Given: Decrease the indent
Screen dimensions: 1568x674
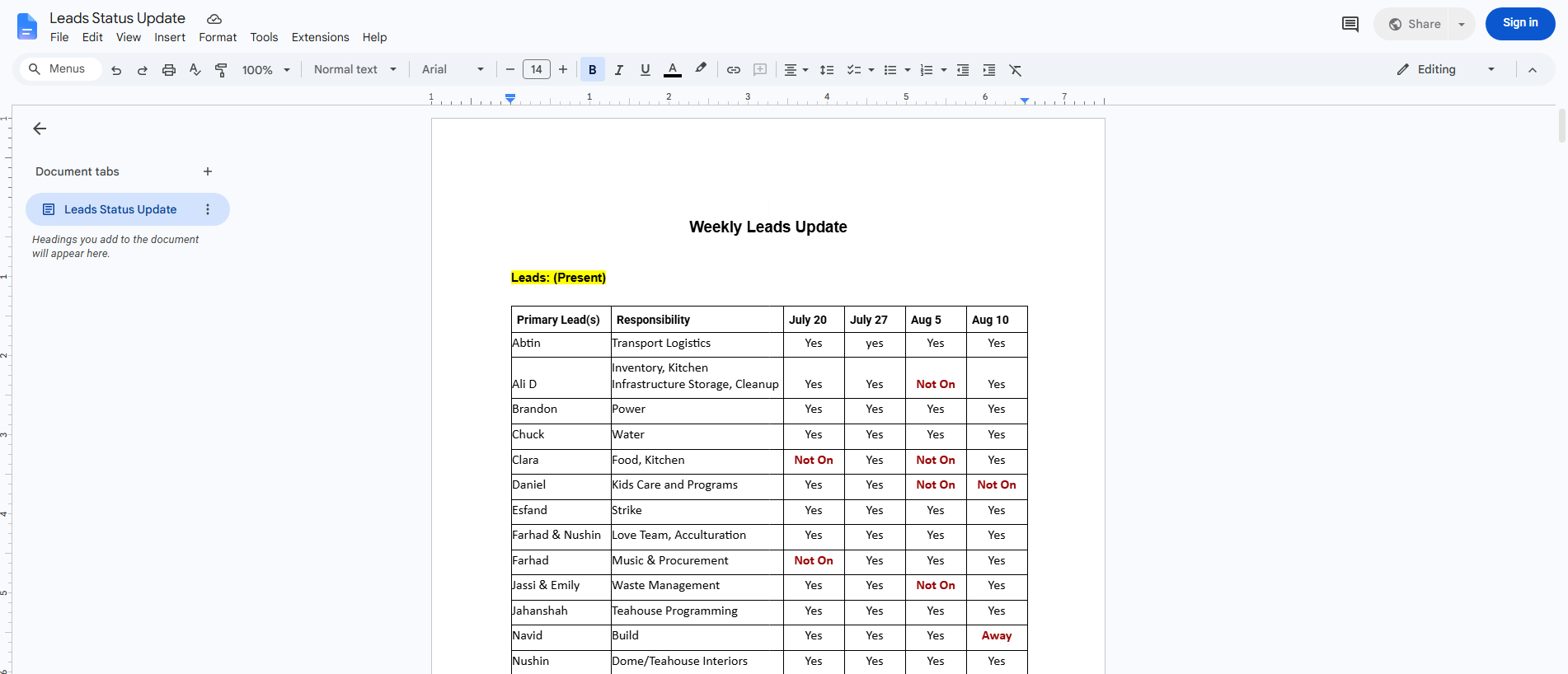Looking at the screenshot, I should (x=963, y=70).
